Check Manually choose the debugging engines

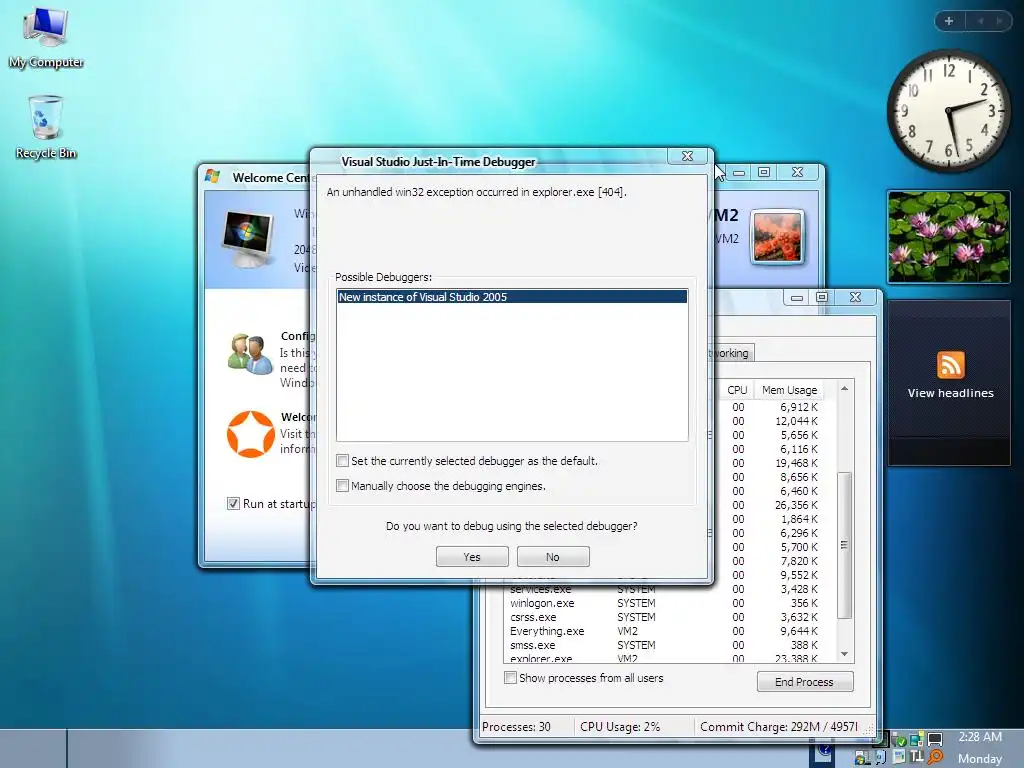tap(342, 485)
